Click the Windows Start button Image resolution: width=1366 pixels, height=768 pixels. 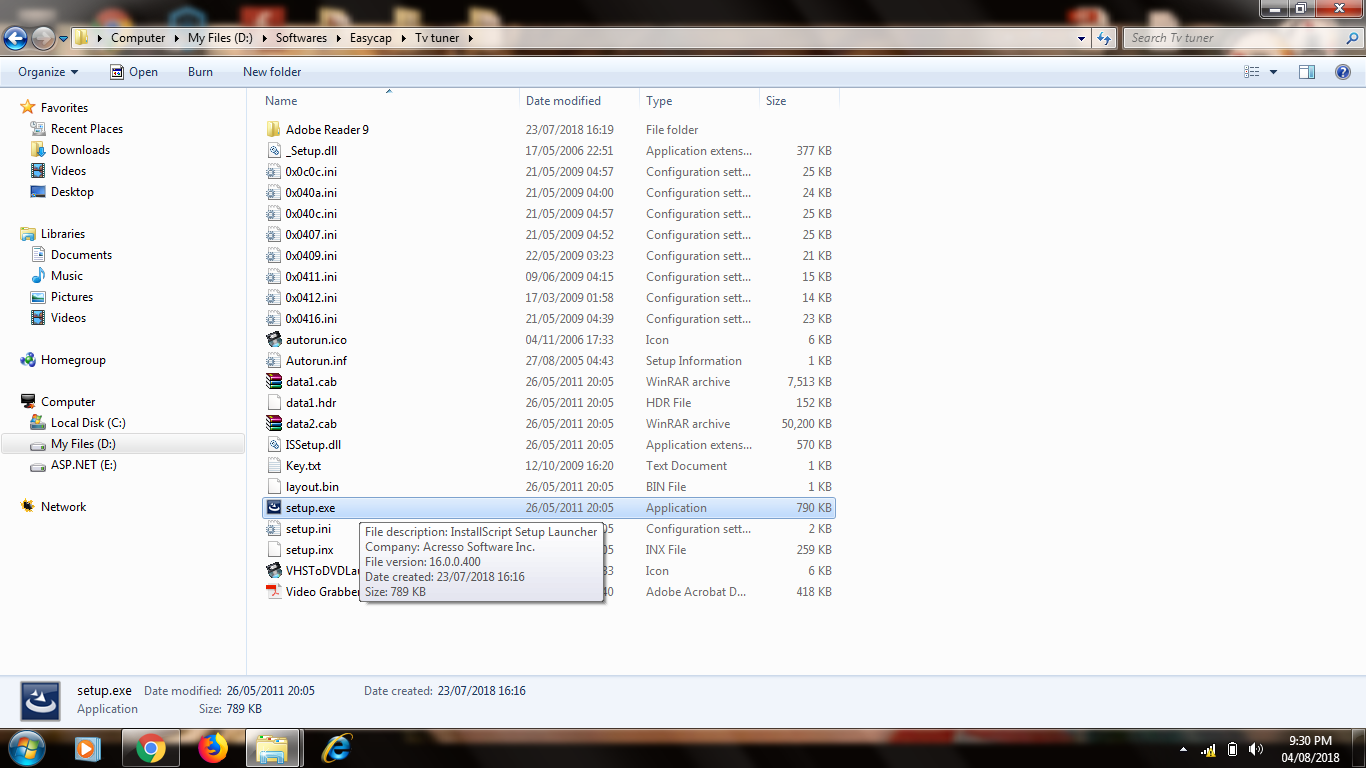pos(25,748)
